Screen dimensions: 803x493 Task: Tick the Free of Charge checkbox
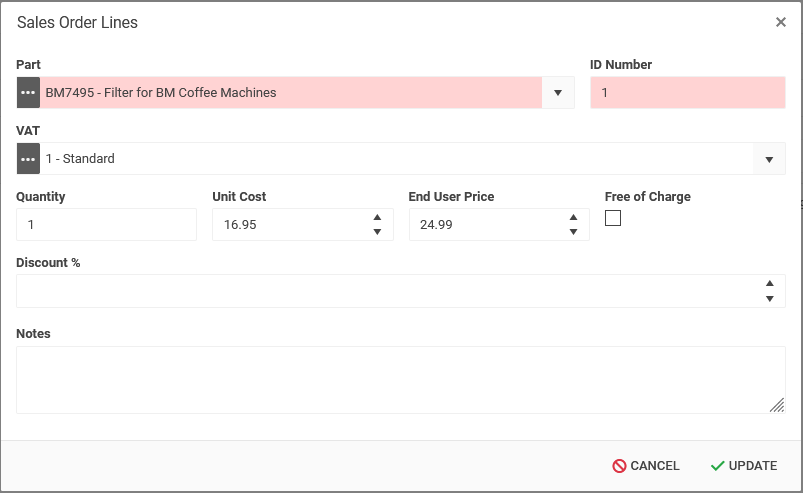coord(613,219)
